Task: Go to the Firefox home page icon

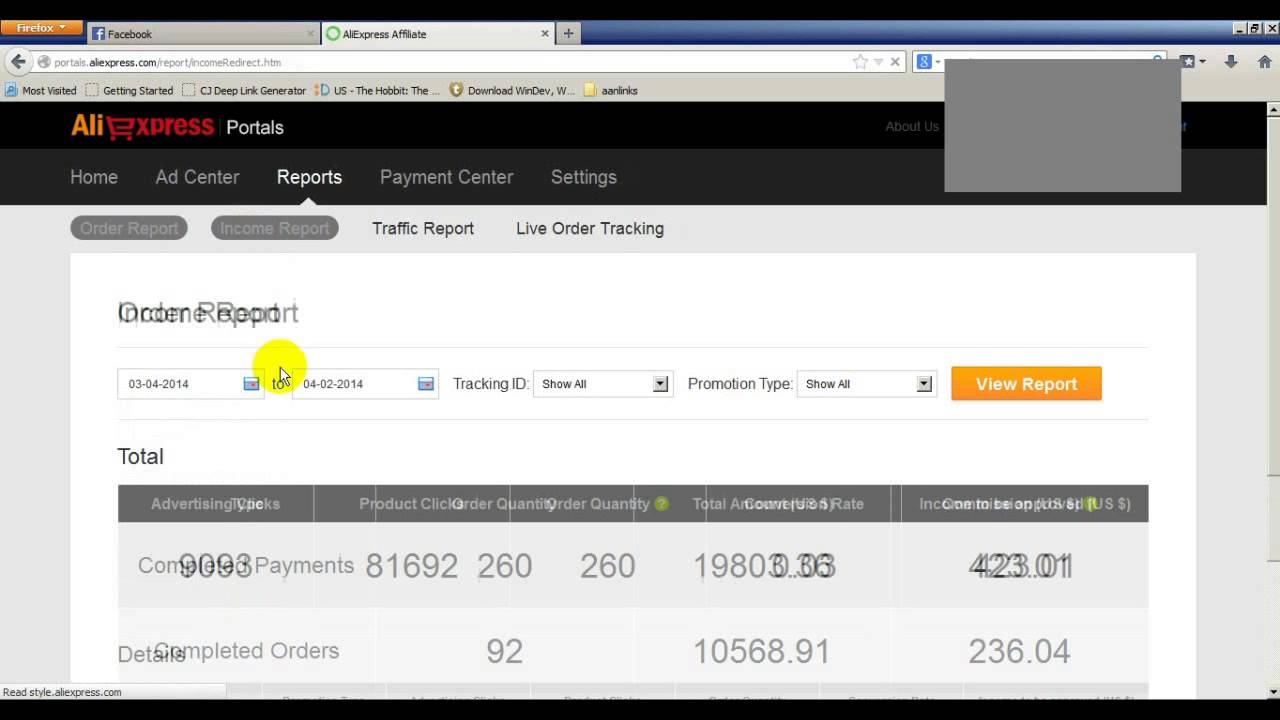Action: [x=1264, y=62]
